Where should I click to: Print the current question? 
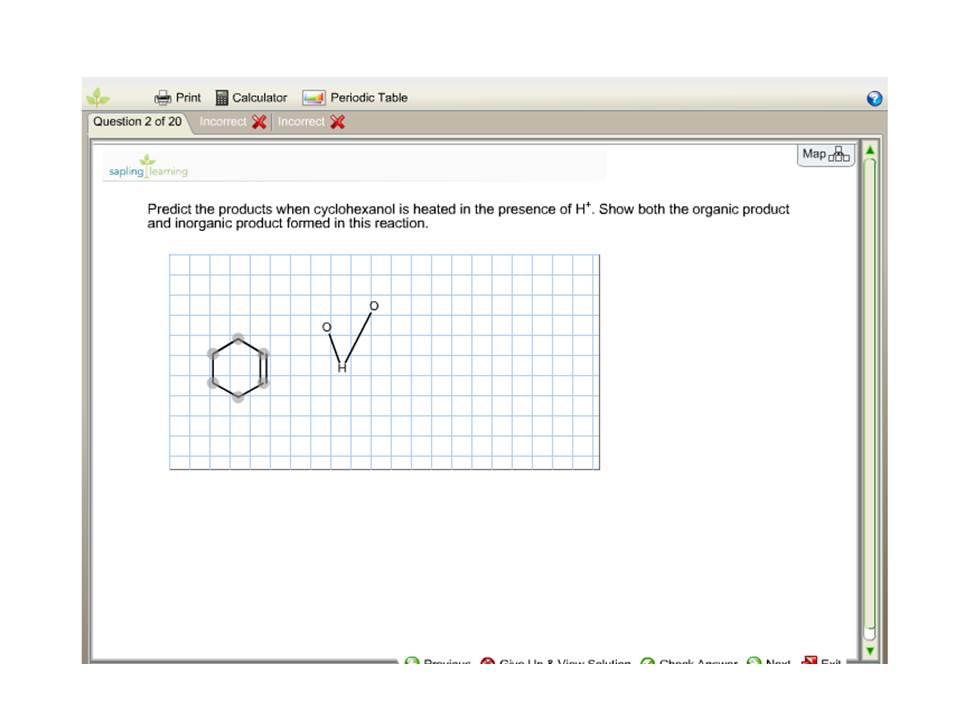pyautogui.click(x=178, y=97)
